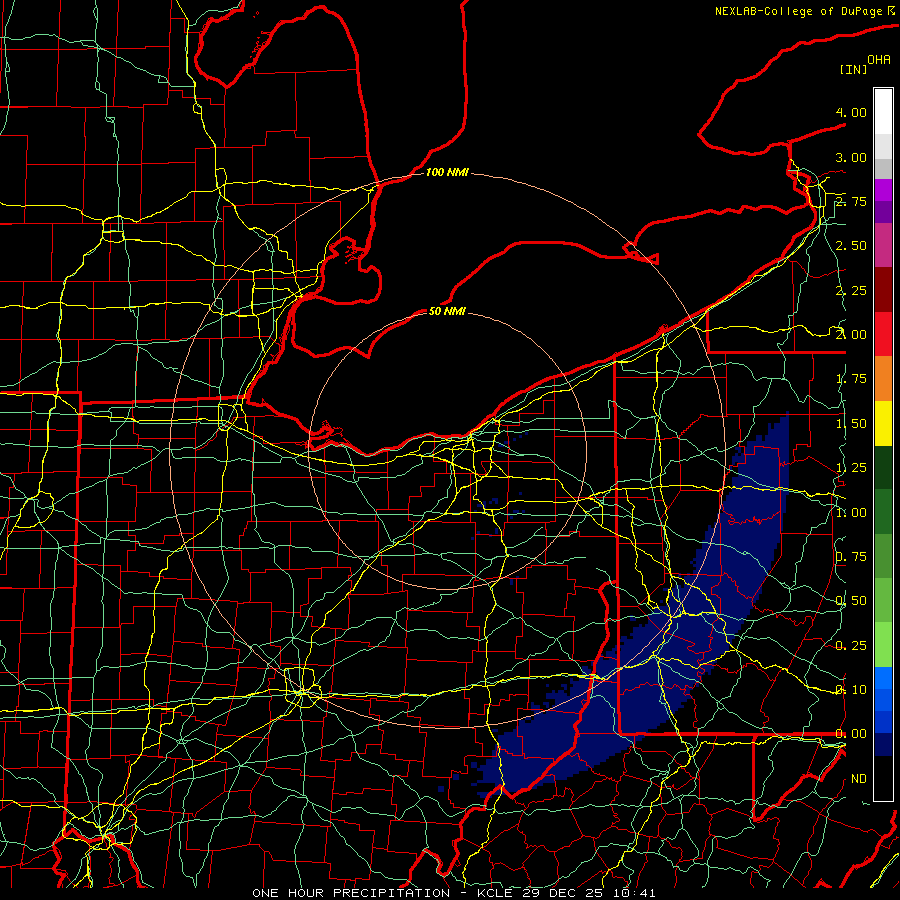The image size is (900, 900).
Task: Click the 100 NMI range ring label
Action: coord(447,172)
